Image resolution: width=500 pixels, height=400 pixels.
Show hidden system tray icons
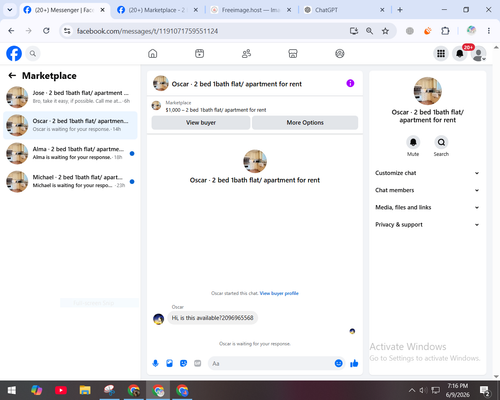coord(412,390)
